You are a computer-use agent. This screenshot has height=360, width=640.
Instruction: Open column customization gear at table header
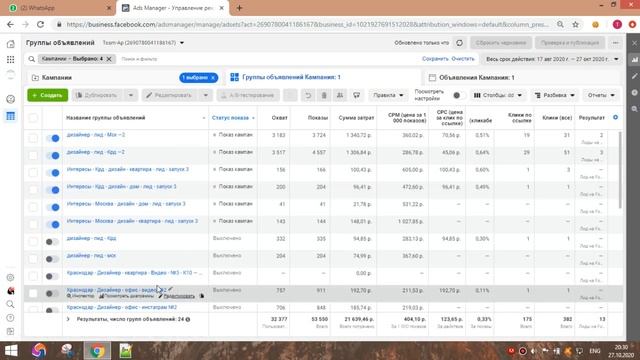616,118
